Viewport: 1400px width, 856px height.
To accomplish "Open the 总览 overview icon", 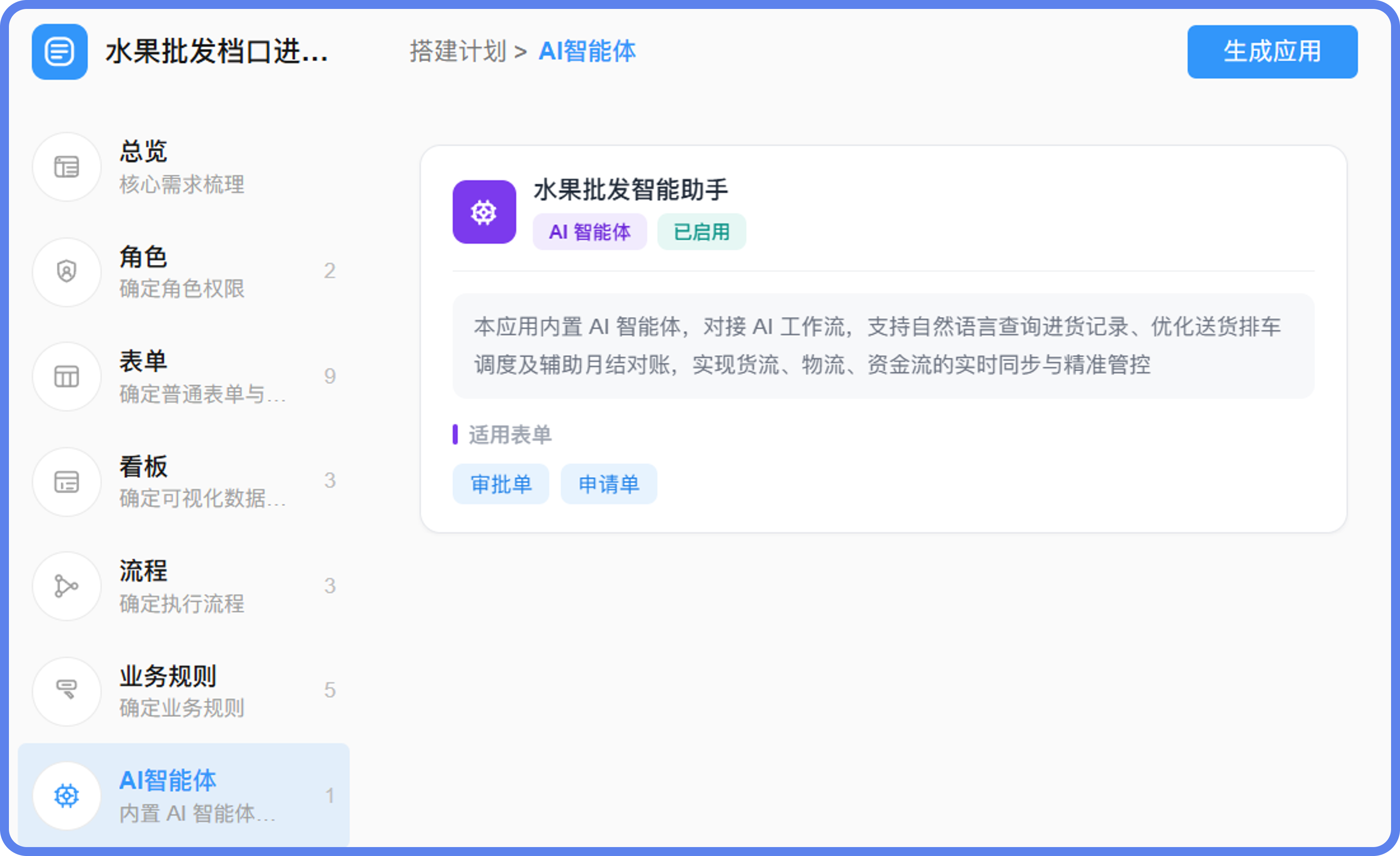I will coord(67,167).
